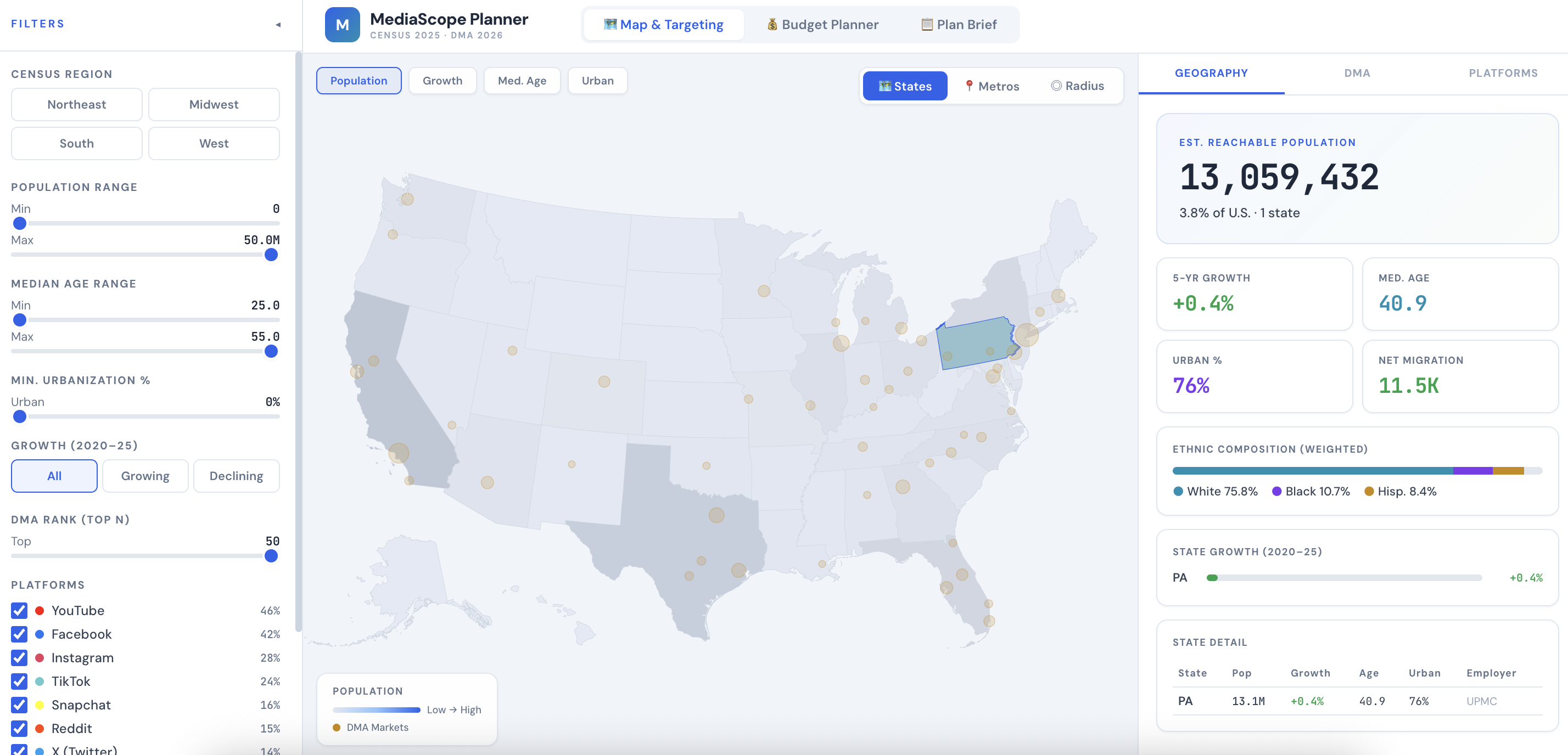
Task: Select the pin icon for Metros view
Action: 970,86
